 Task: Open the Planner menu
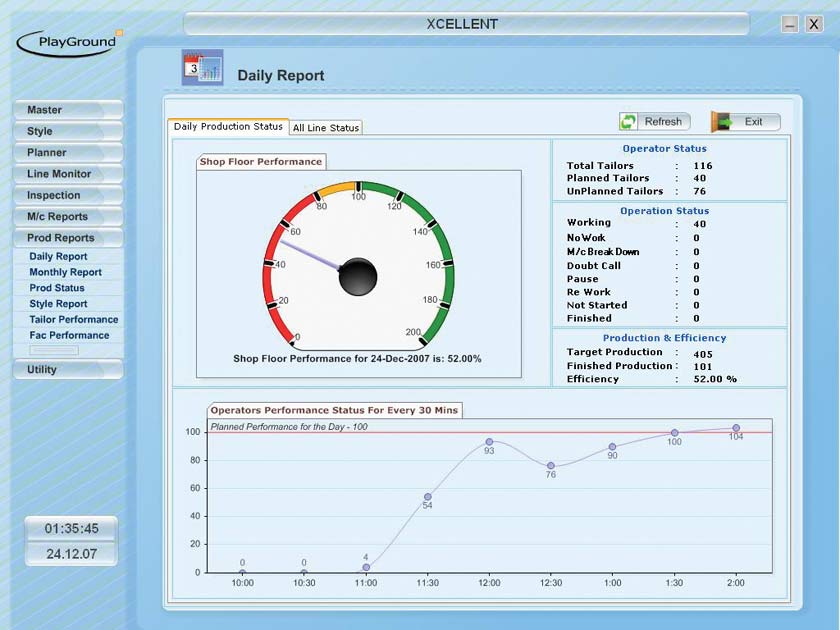[67, 153]
